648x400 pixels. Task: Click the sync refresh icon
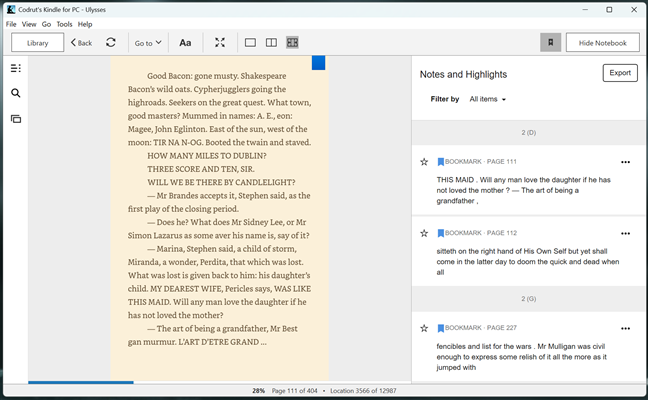[110, 43]
